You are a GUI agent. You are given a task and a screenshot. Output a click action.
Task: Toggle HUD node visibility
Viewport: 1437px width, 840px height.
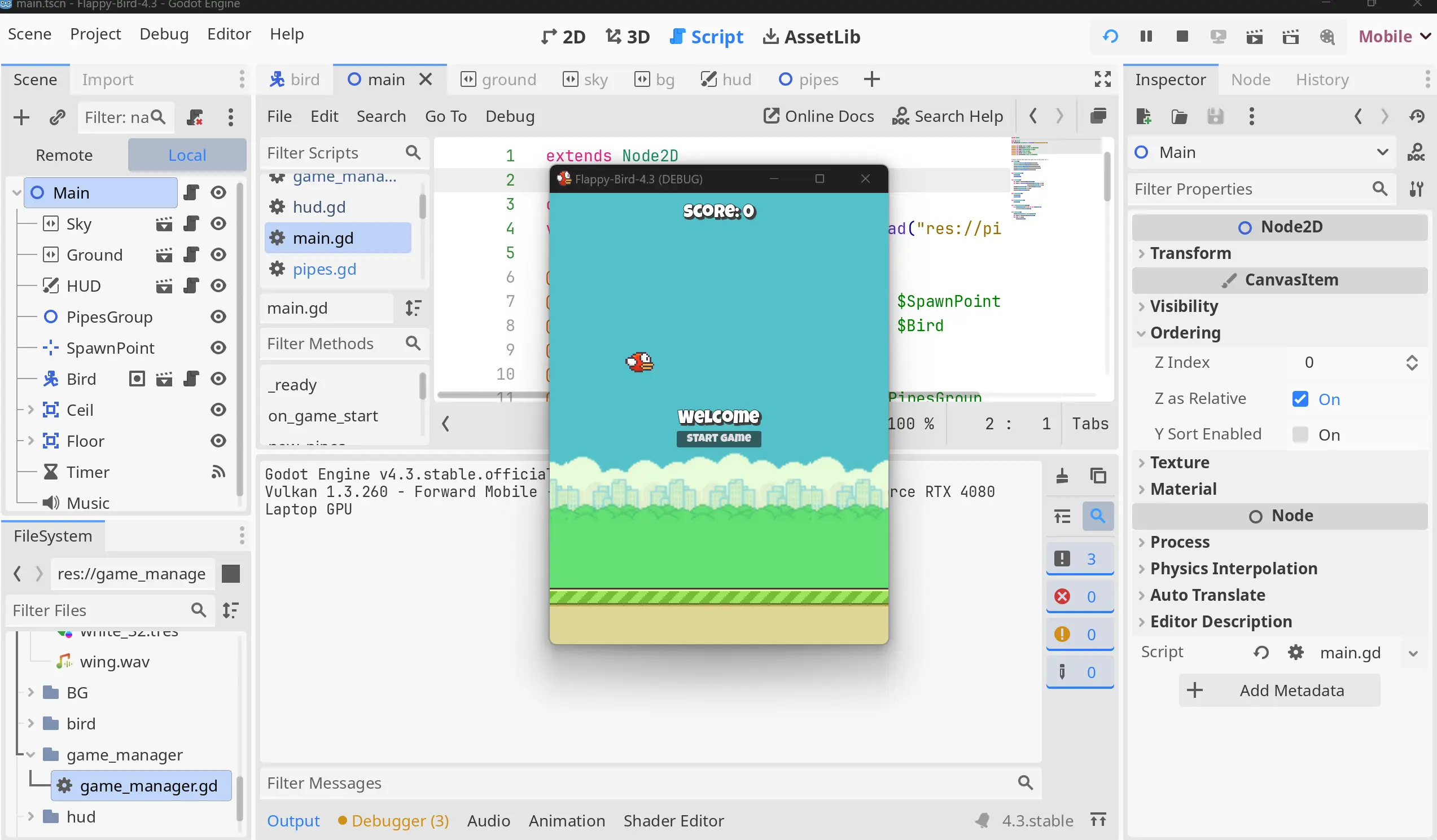[x=218, y=286]
